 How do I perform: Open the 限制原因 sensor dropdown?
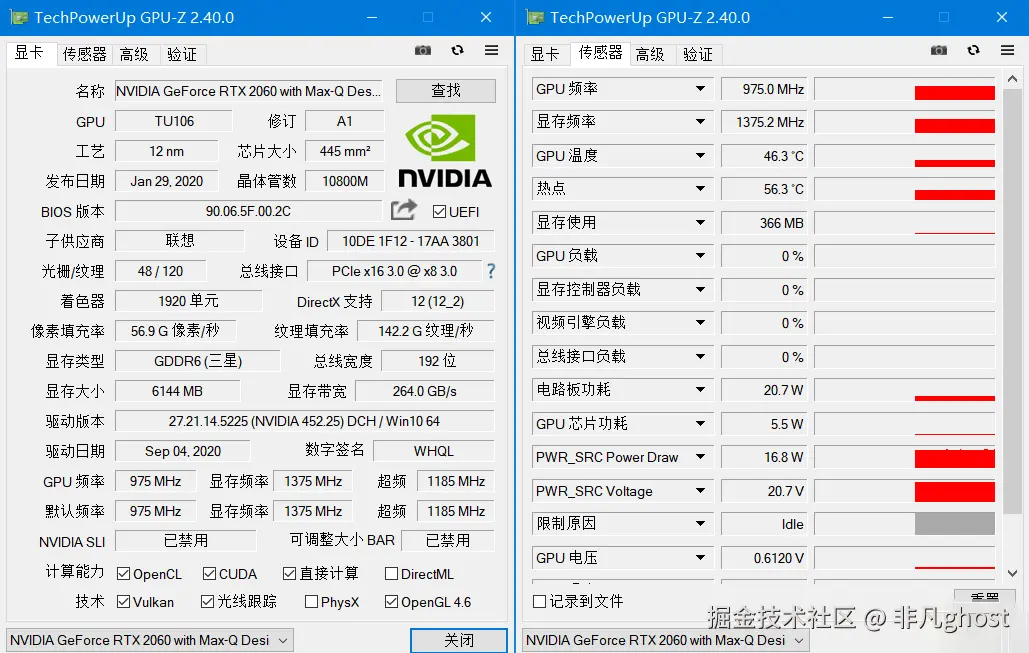coord(700,524)
